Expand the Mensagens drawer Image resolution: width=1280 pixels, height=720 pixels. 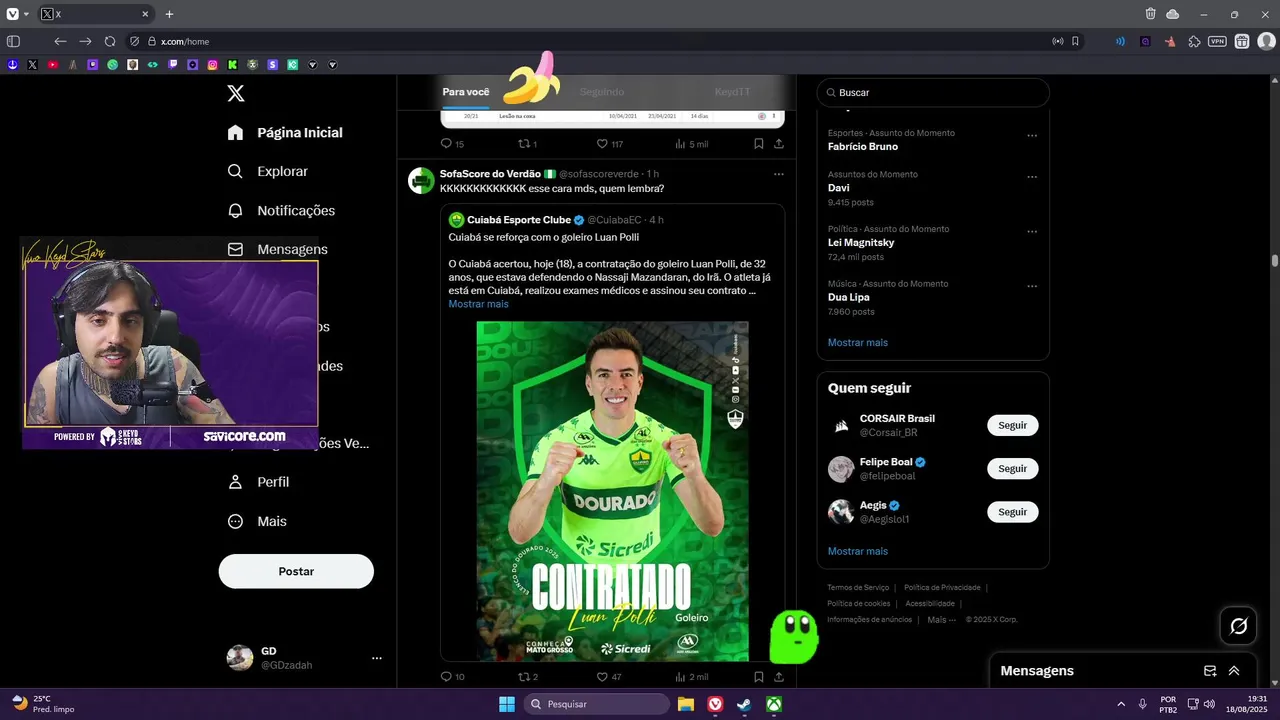pyautogui.click(x=1234, y=671)
